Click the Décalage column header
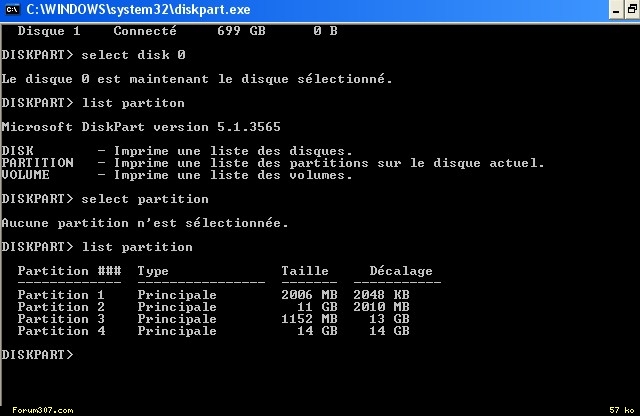This screenshot has width=640, height=416. (x=401, y=271)
